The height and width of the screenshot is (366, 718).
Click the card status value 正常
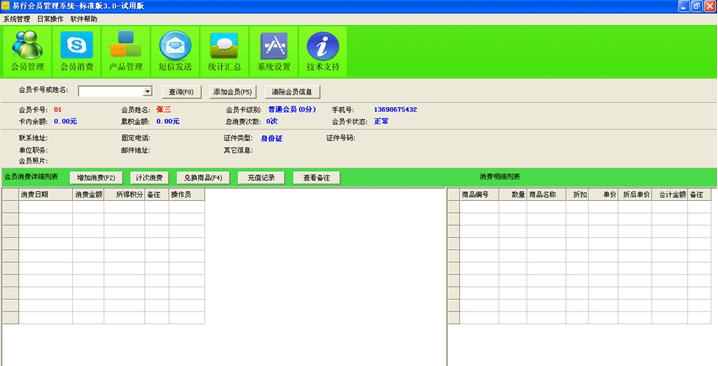click(381, 121)
